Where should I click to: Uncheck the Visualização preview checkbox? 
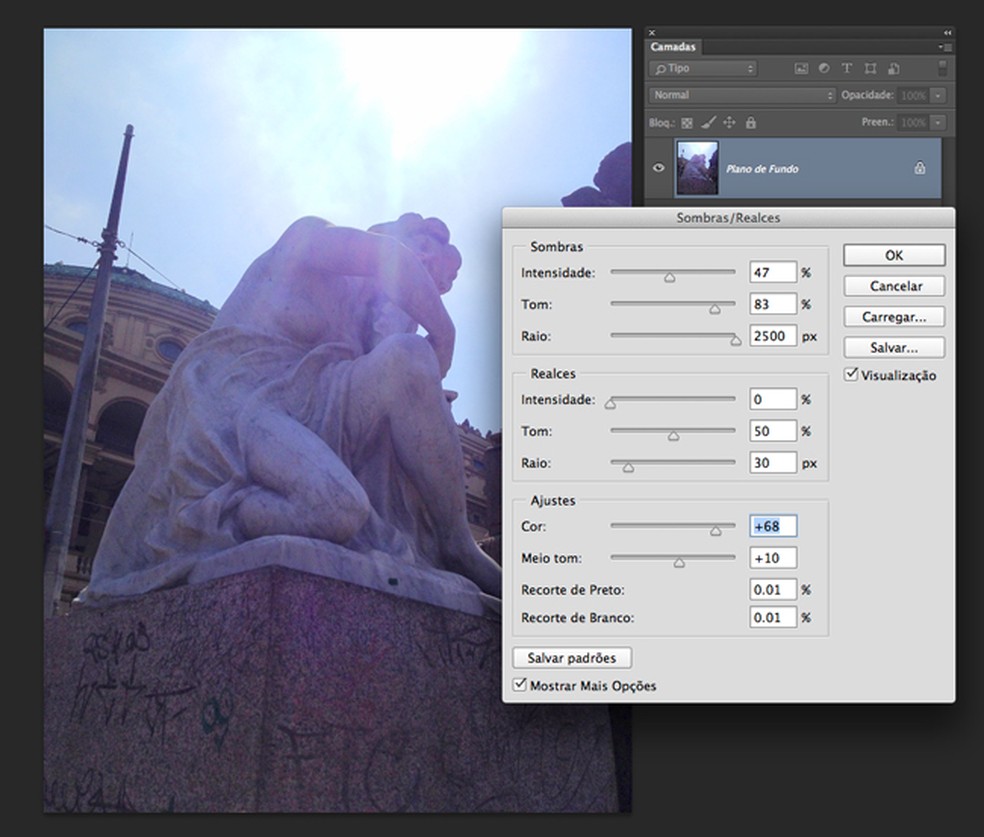coord(851,375)
